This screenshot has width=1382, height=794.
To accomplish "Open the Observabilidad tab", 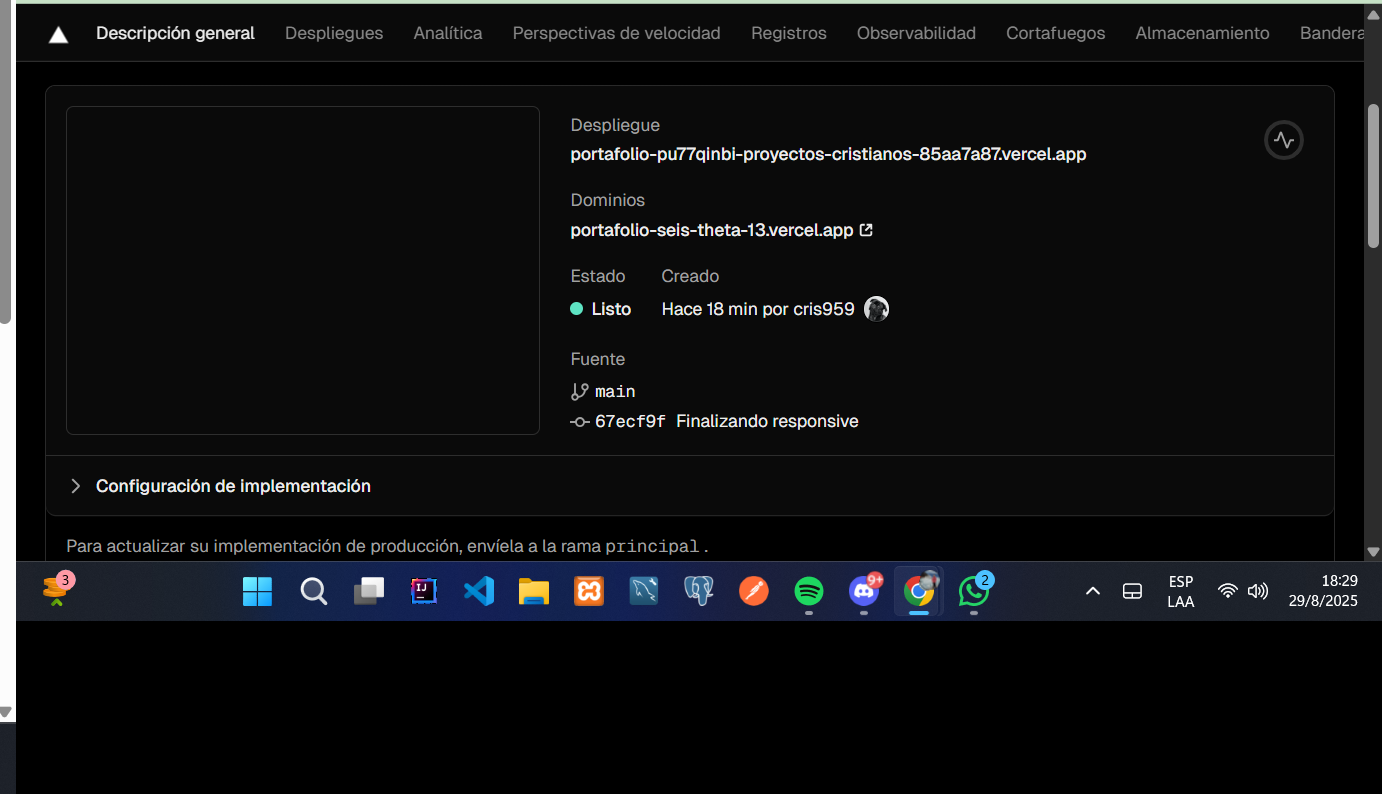I will click(x=916, y=33).
